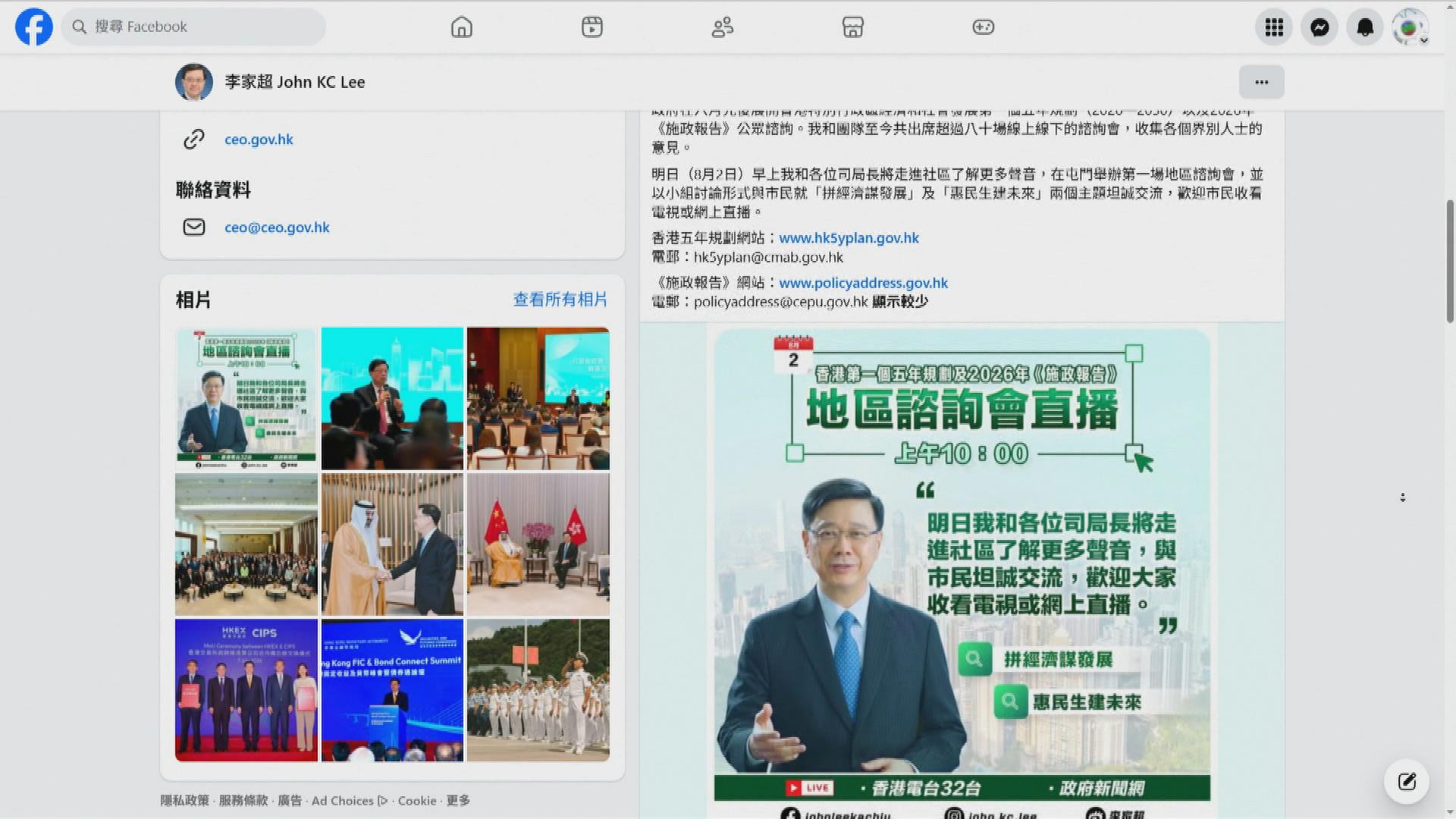The image size is (1456, 819).
Task: Click the Facebook logo
Action: (x=34, y=27)
